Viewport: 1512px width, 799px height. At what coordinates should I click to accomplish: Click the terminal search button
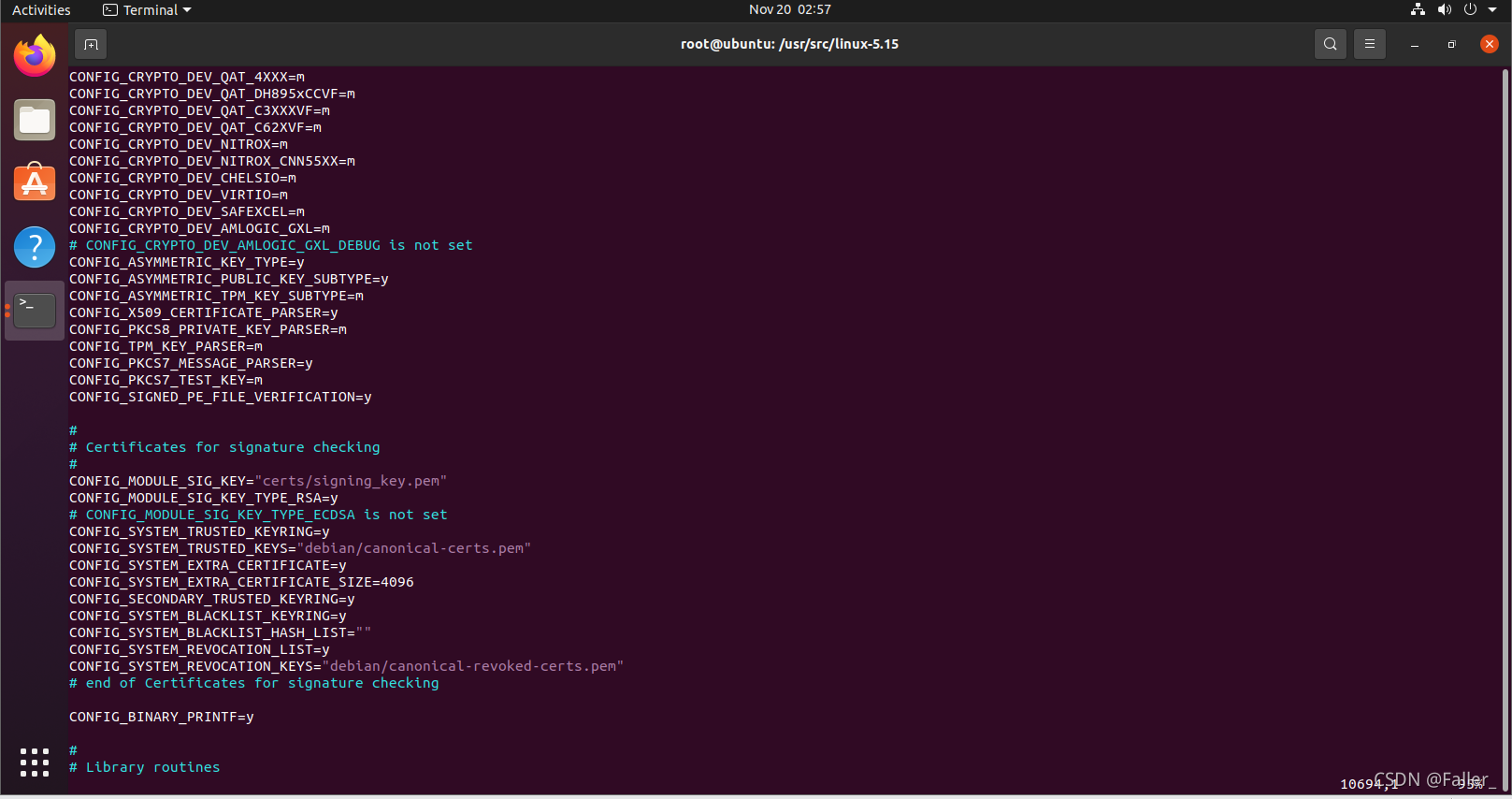tap(1331, 44)
